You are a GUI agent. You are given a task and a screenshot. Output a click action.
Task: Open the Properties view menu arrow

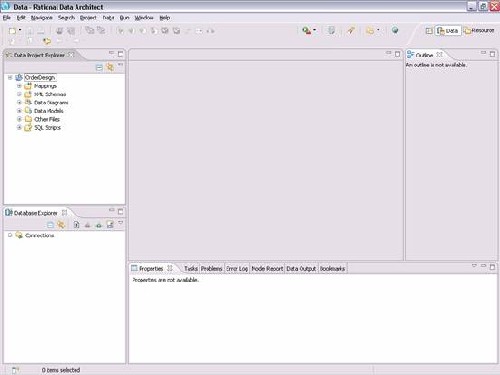(x=474, y=266)
